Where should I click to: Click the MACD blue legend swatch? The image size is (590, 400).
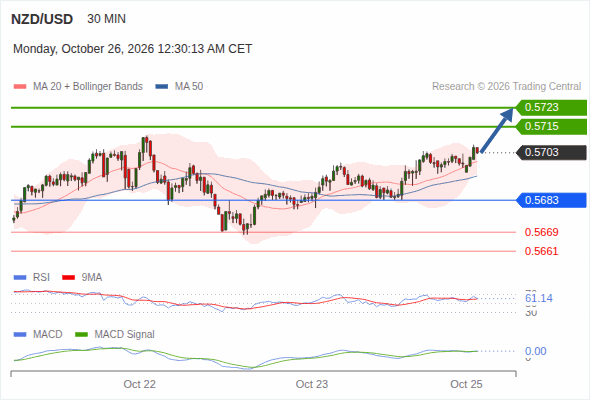[x=20, y=335]
